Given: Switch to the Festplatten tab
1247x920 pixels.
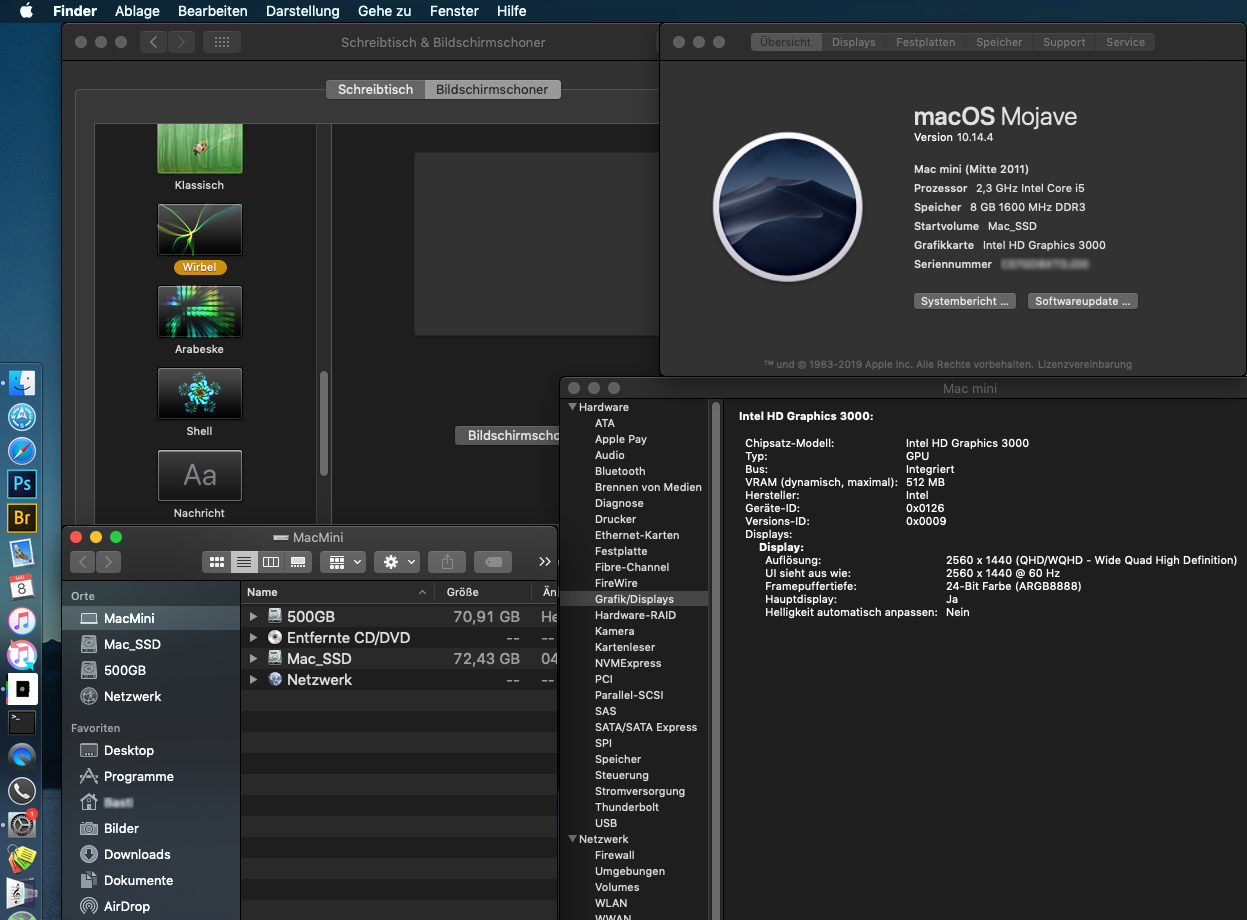Looking at the screenshot, I should pyautogui.click(x=925, y=42).
